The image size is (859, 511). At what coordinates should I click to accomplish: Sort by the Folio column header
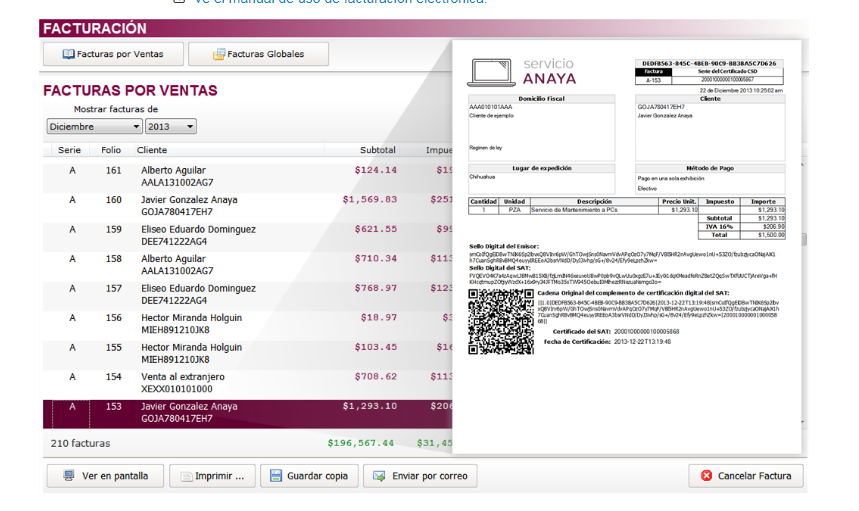pyautogui.click(x=111, y=150)
